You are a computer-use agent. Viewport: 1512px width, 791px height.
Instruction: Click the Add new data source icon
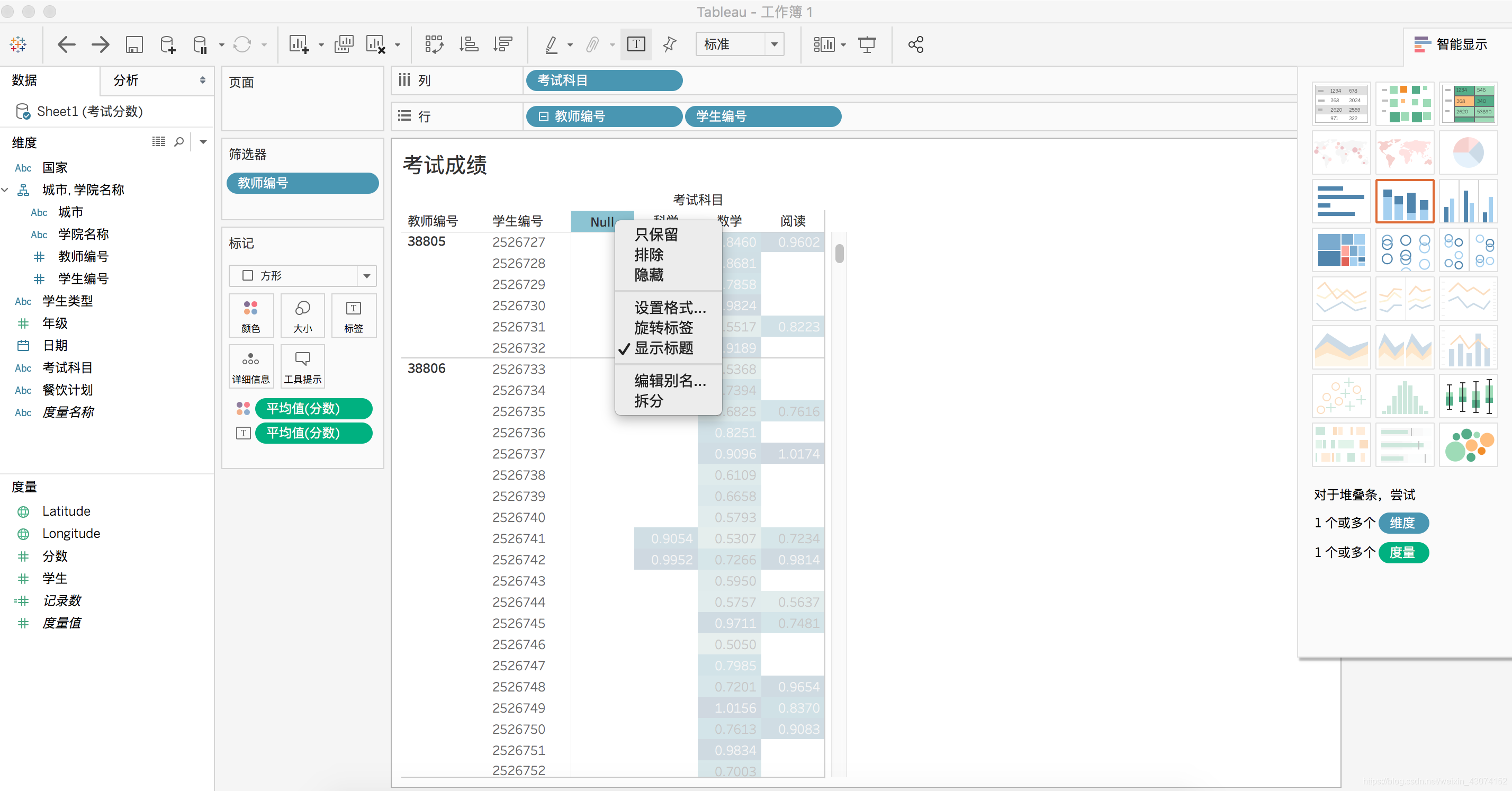[x=167, y=44]
